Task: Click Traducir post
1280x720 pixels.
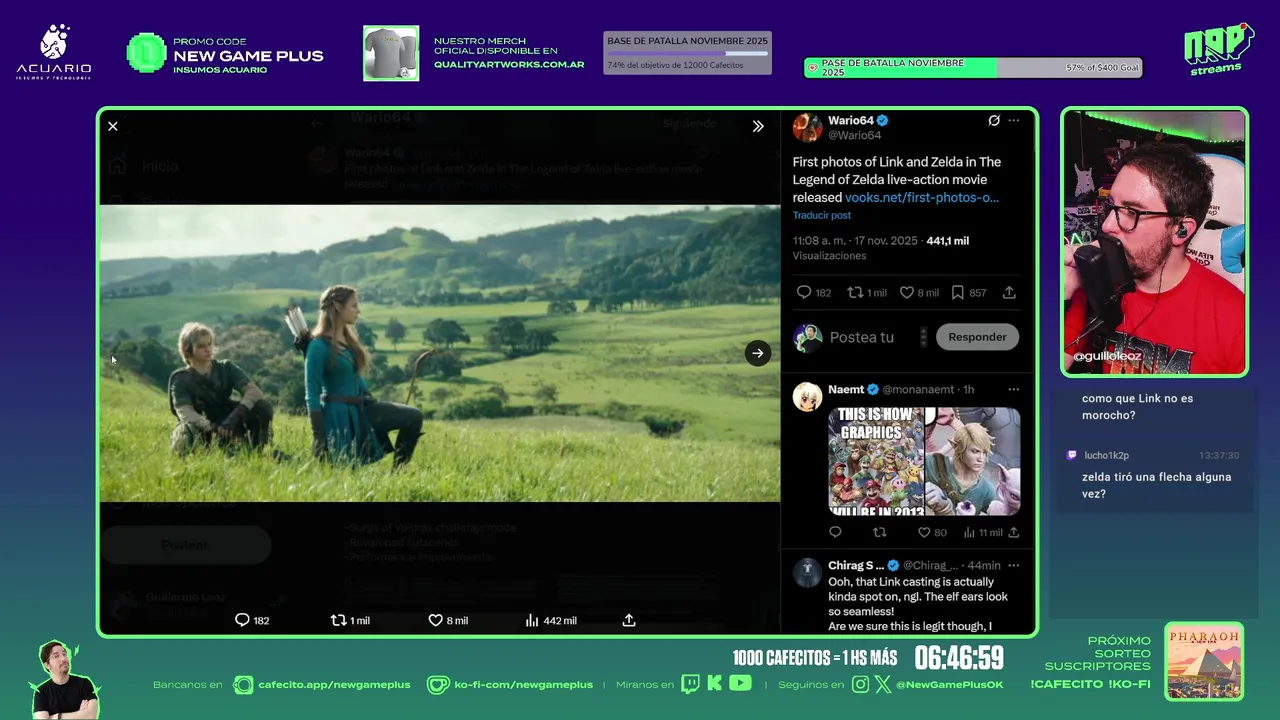Action: point(822,215)
